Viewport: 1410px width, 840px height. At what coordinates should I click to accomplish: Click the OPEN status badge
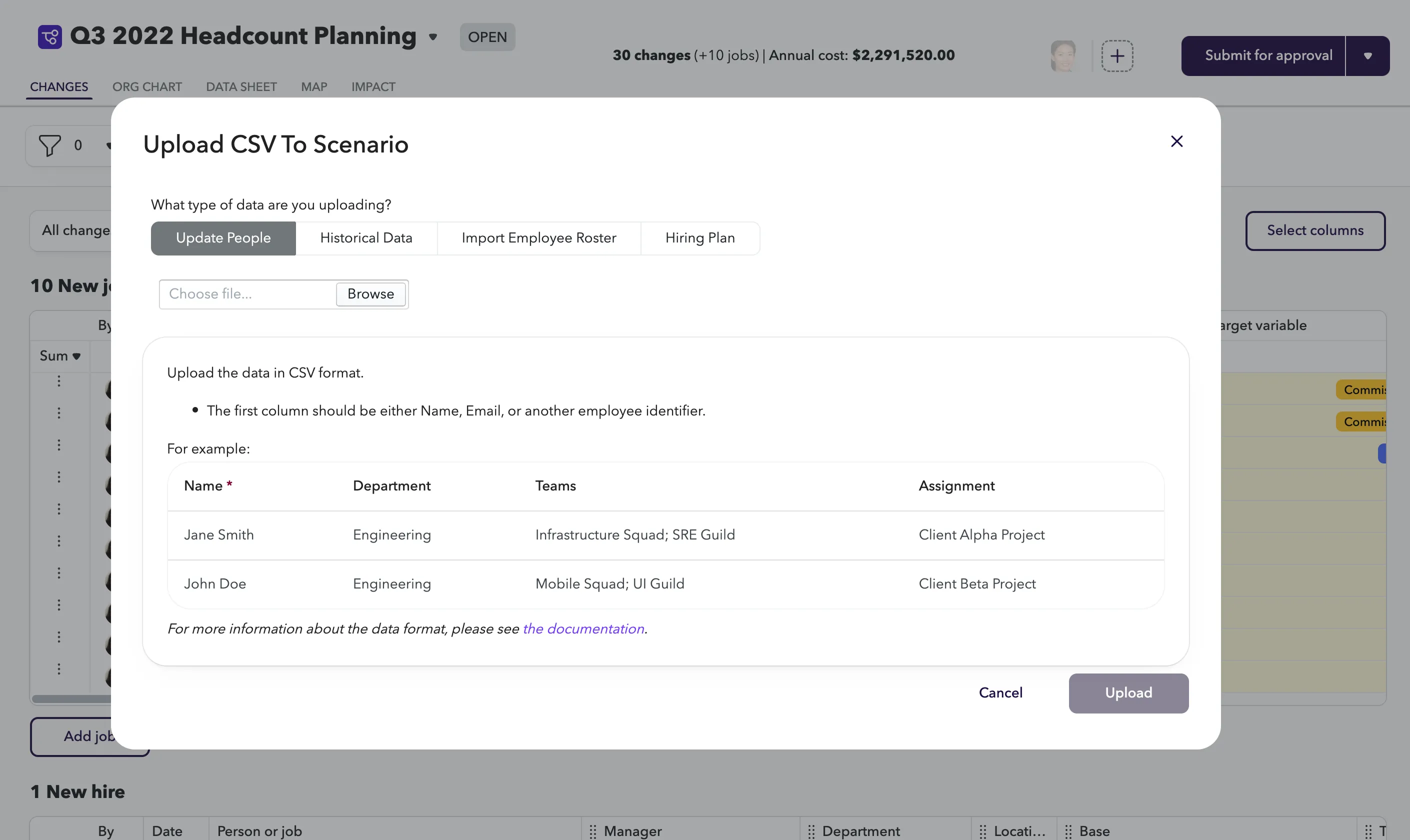[x=487, y=37]
